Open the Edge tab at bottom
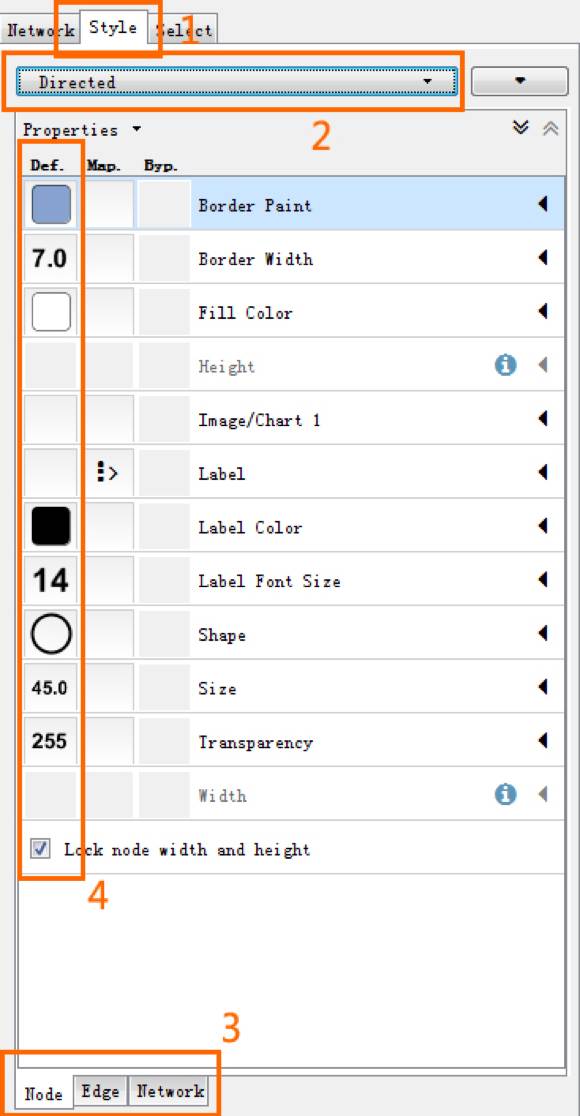This screenshot has width=580, height=1116. pos(100,1090)
